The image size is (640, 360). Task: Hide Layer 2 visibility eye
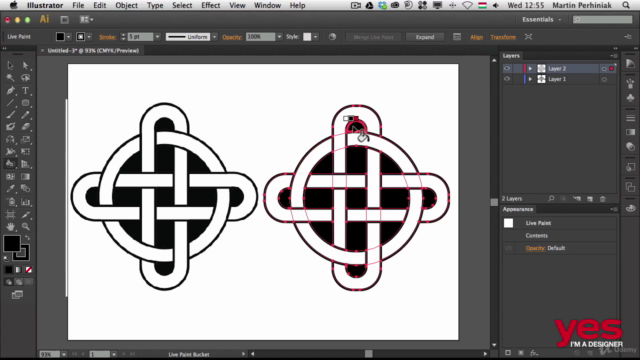point(507,69)
